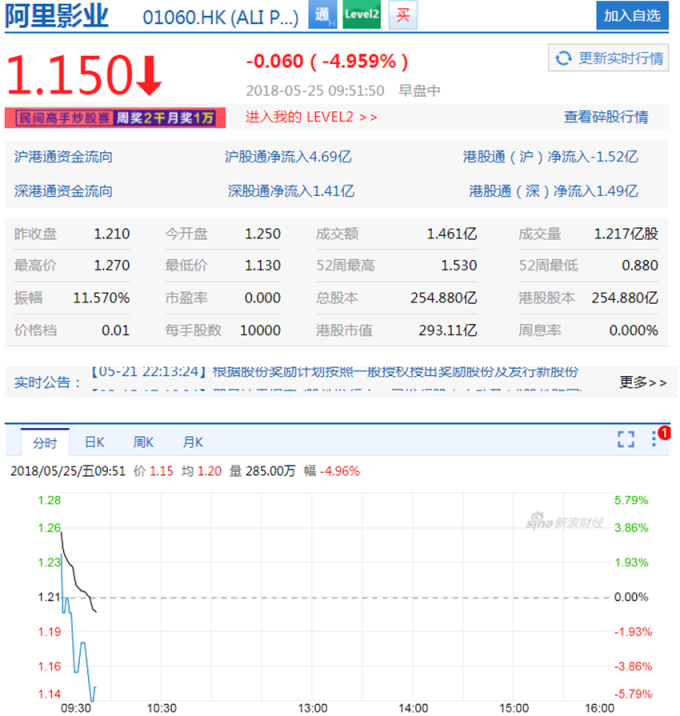Click 港股通（深）净流入1.49亿 text
The image size is (680, 716).
point(553,191)
